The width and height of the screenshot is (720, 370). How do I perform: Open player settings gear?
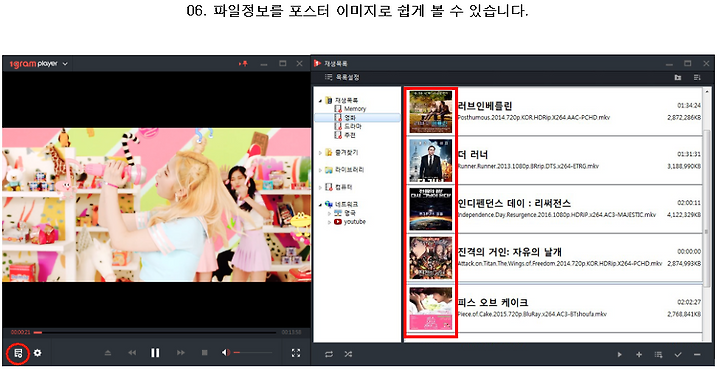tap(38, 353)
